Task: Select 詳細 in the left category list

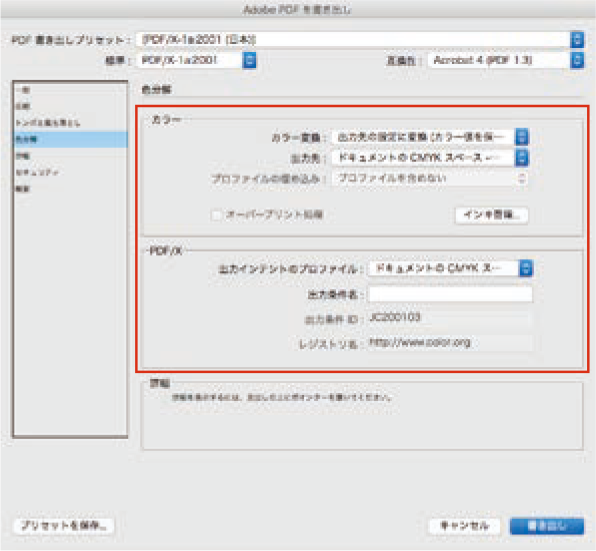Action: coord(70,156)
